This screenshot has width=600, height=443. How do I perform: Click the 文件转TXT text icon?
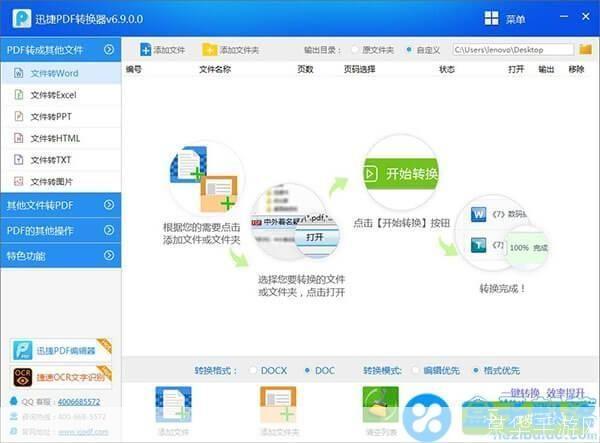click(18, 159)
